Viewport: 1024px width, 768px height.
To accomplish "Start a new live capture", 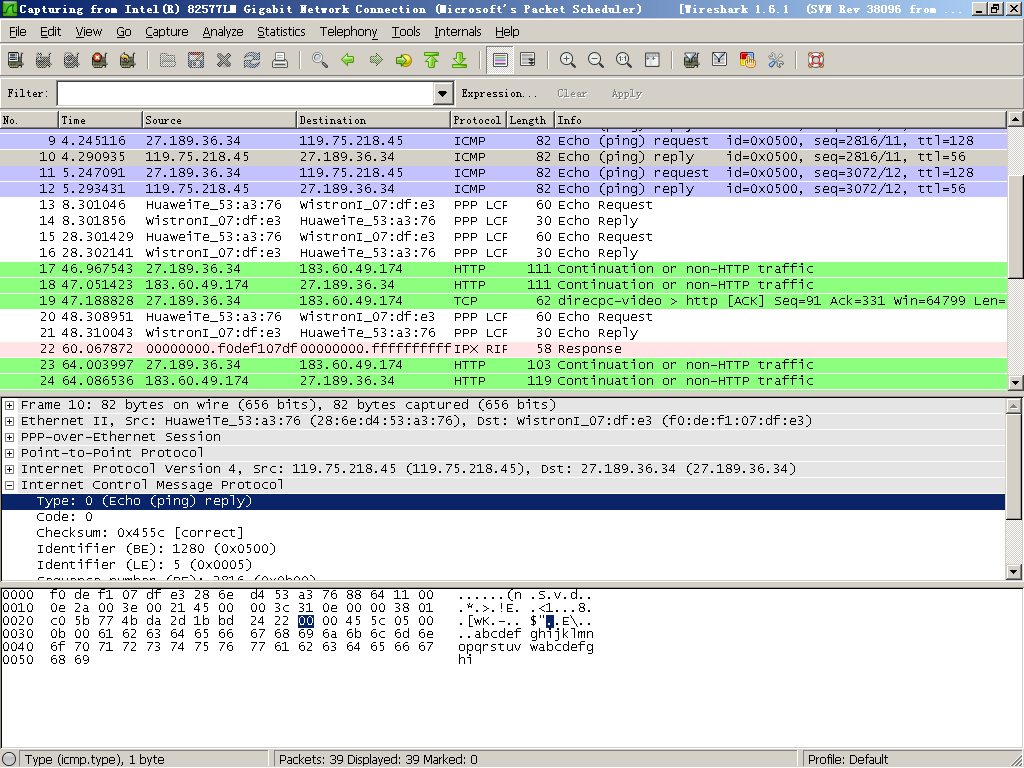I will click(x=72, y=61).
